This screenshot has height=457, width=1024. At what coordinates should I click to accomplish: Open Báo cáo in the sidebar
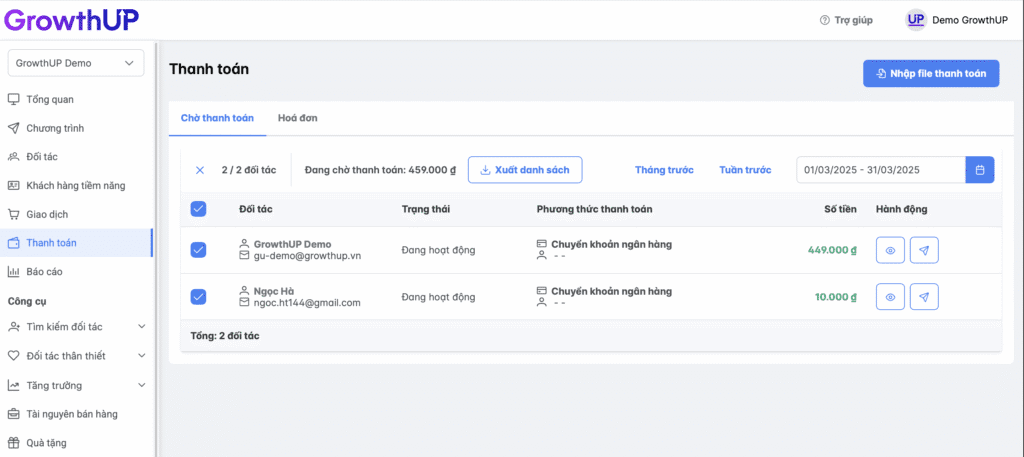point(49,271)
